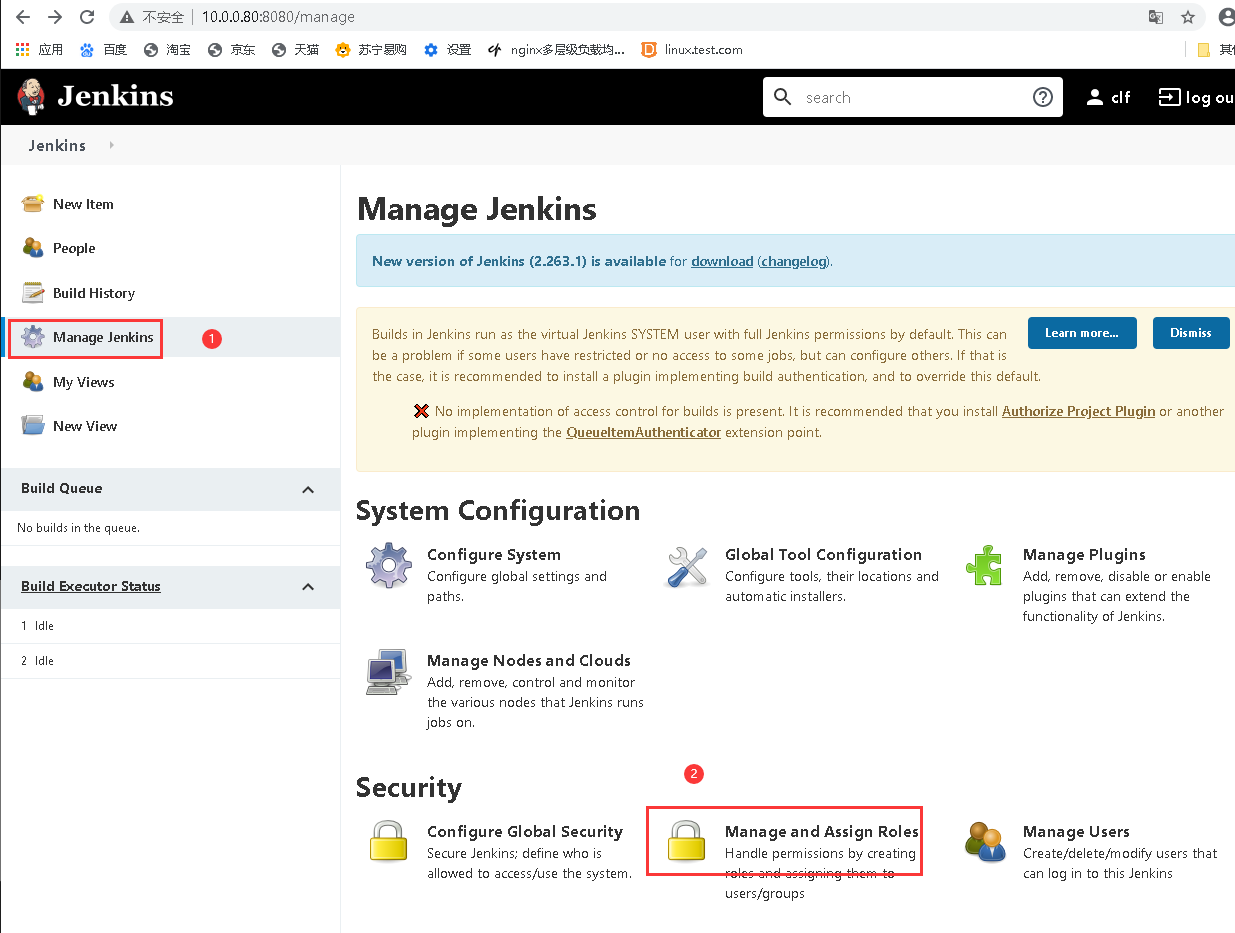Click the New View folder icon
The height and width of the screenshot is (933, 1235).
coord(33,426)
